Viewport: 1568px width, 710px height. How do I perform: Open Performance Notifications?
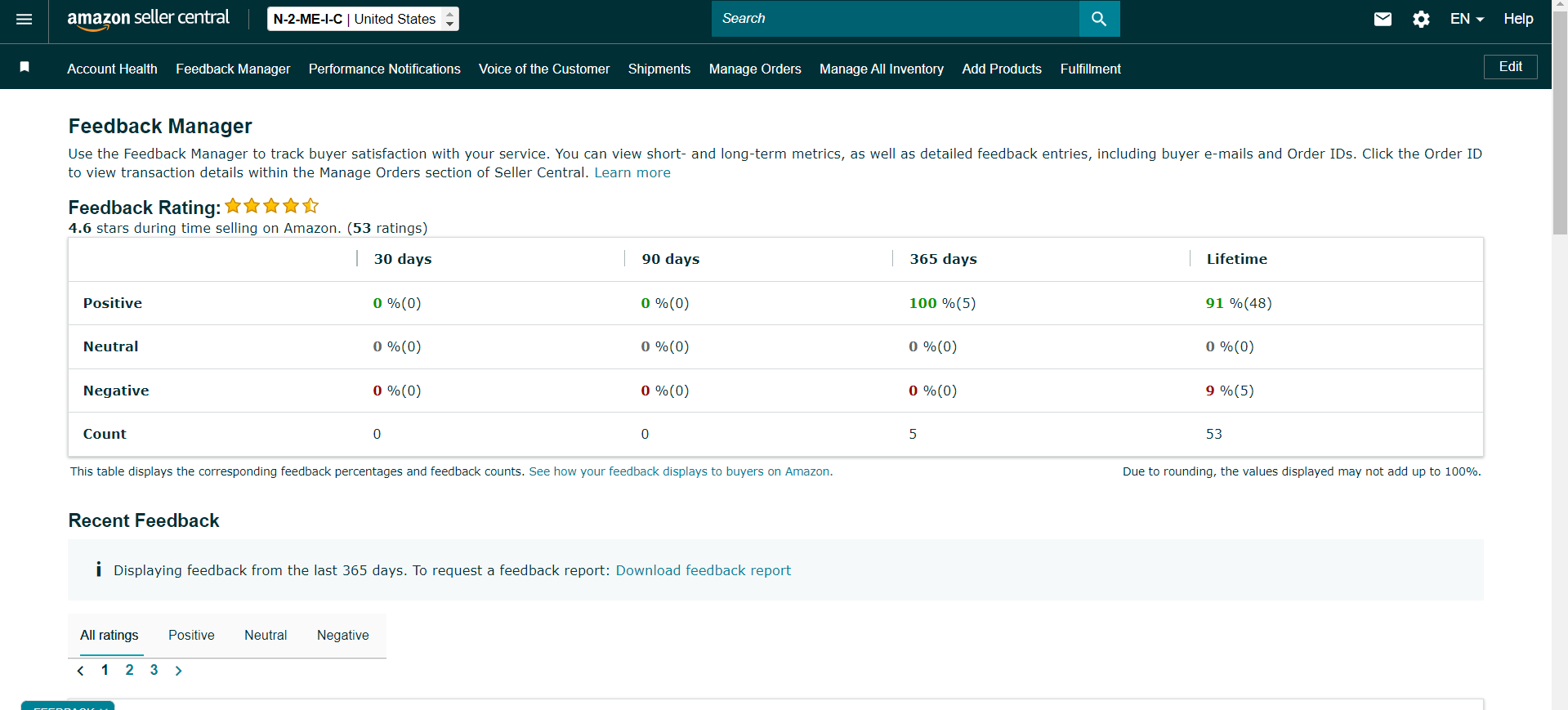[x=384, y=69]
